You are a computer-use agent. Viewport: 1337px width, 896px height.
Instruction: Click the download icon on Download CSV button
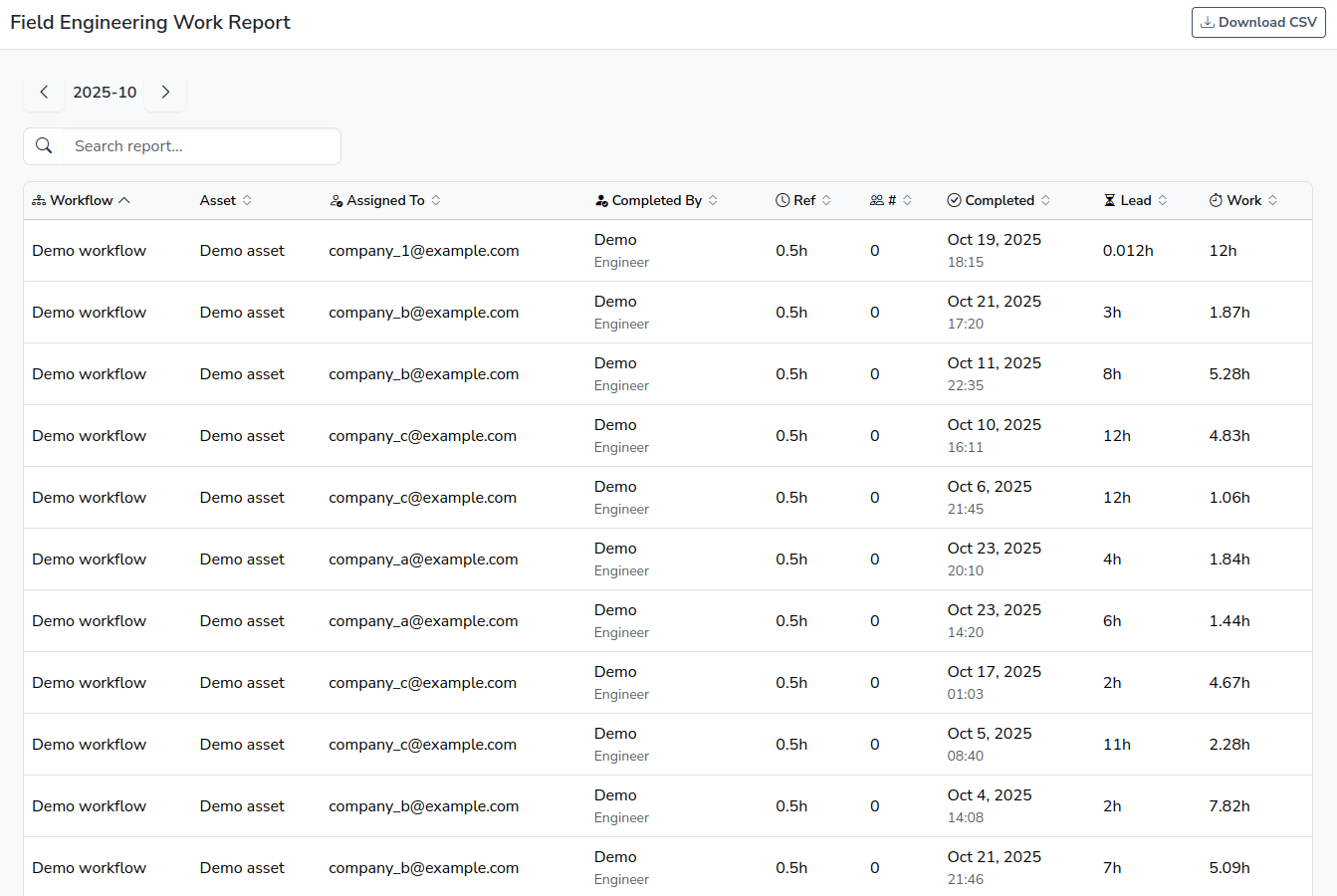pos(1209,22)
